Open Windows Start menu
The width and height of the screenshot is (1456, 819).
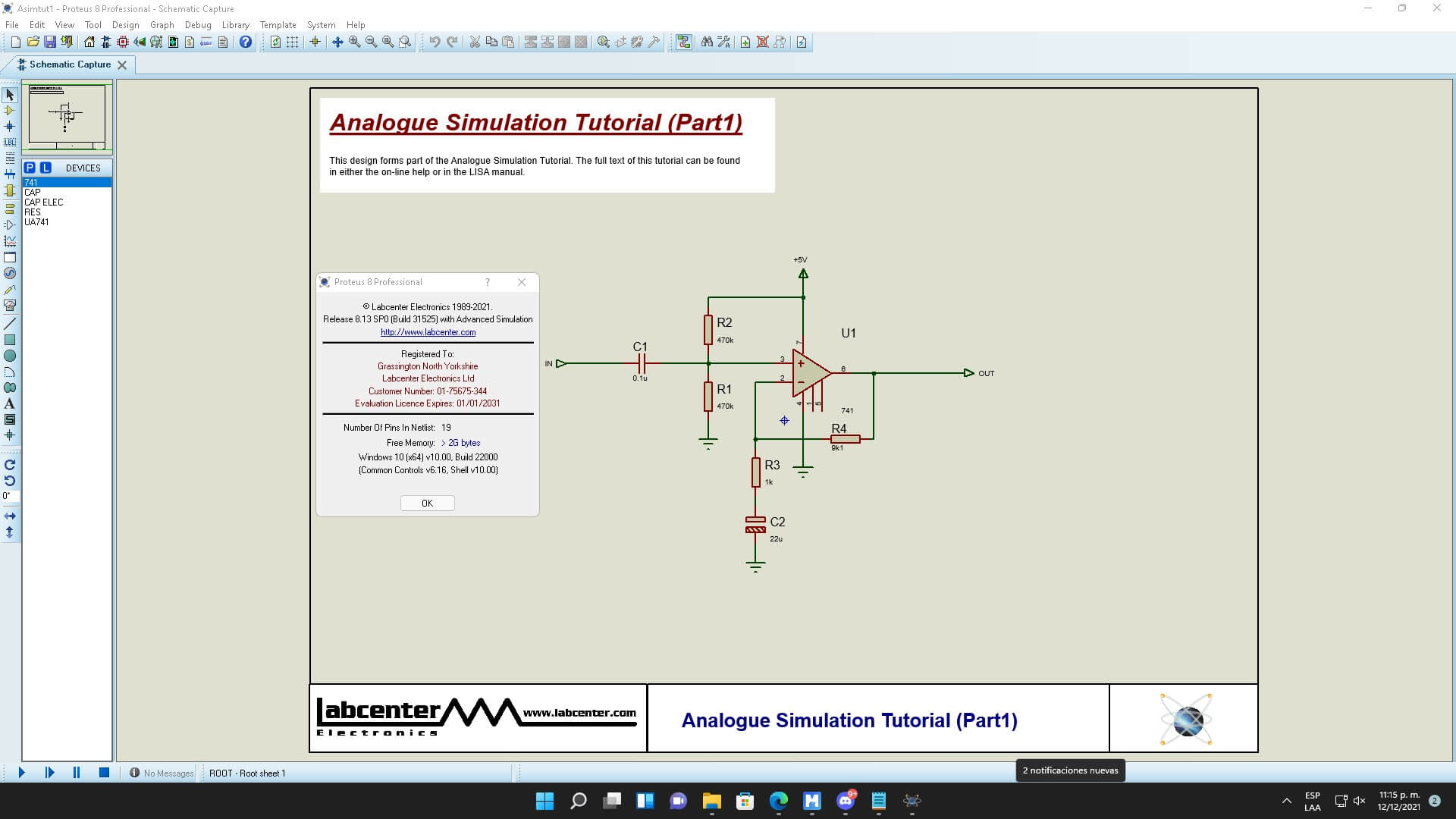(544, 801)
